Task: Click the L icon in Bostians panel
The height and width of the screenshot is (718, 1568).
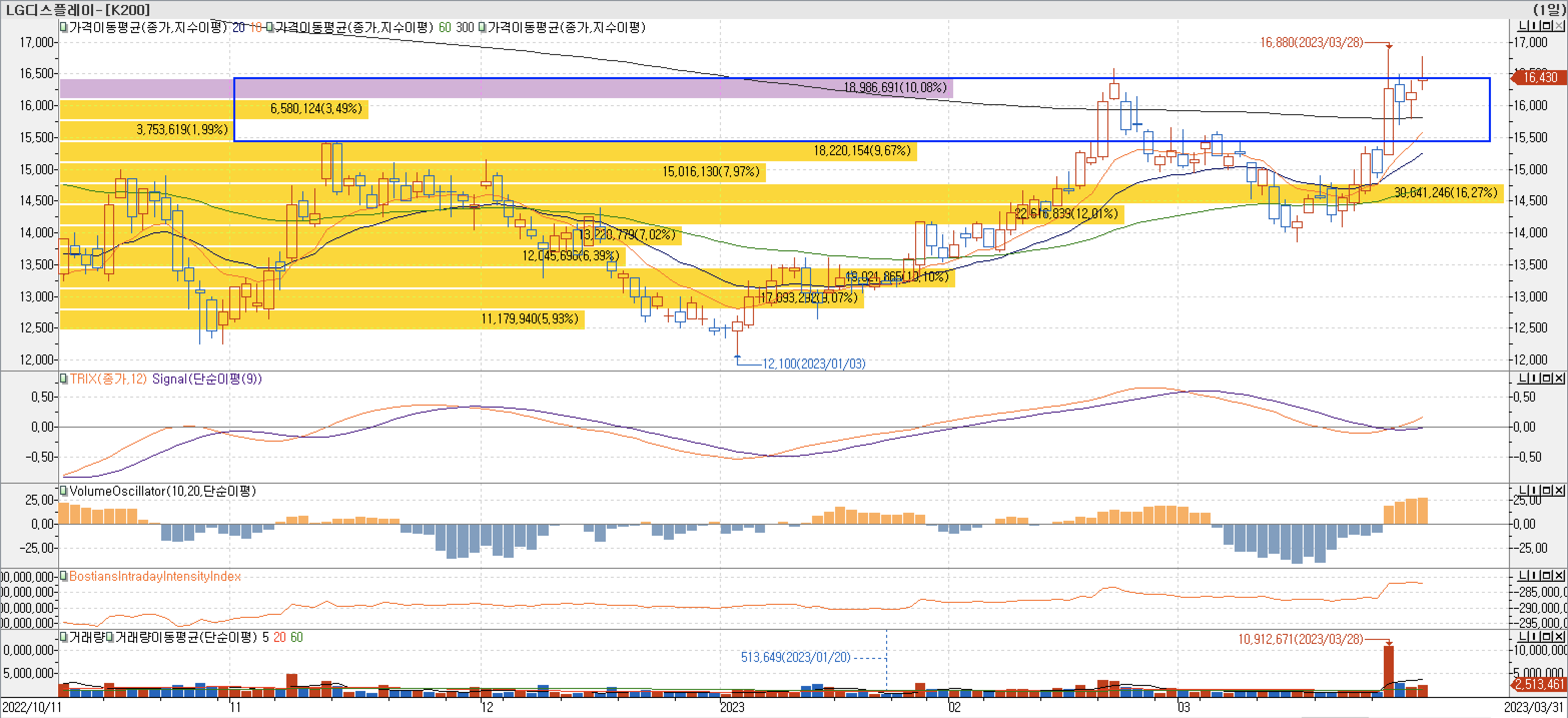Action: point(1523,575)
